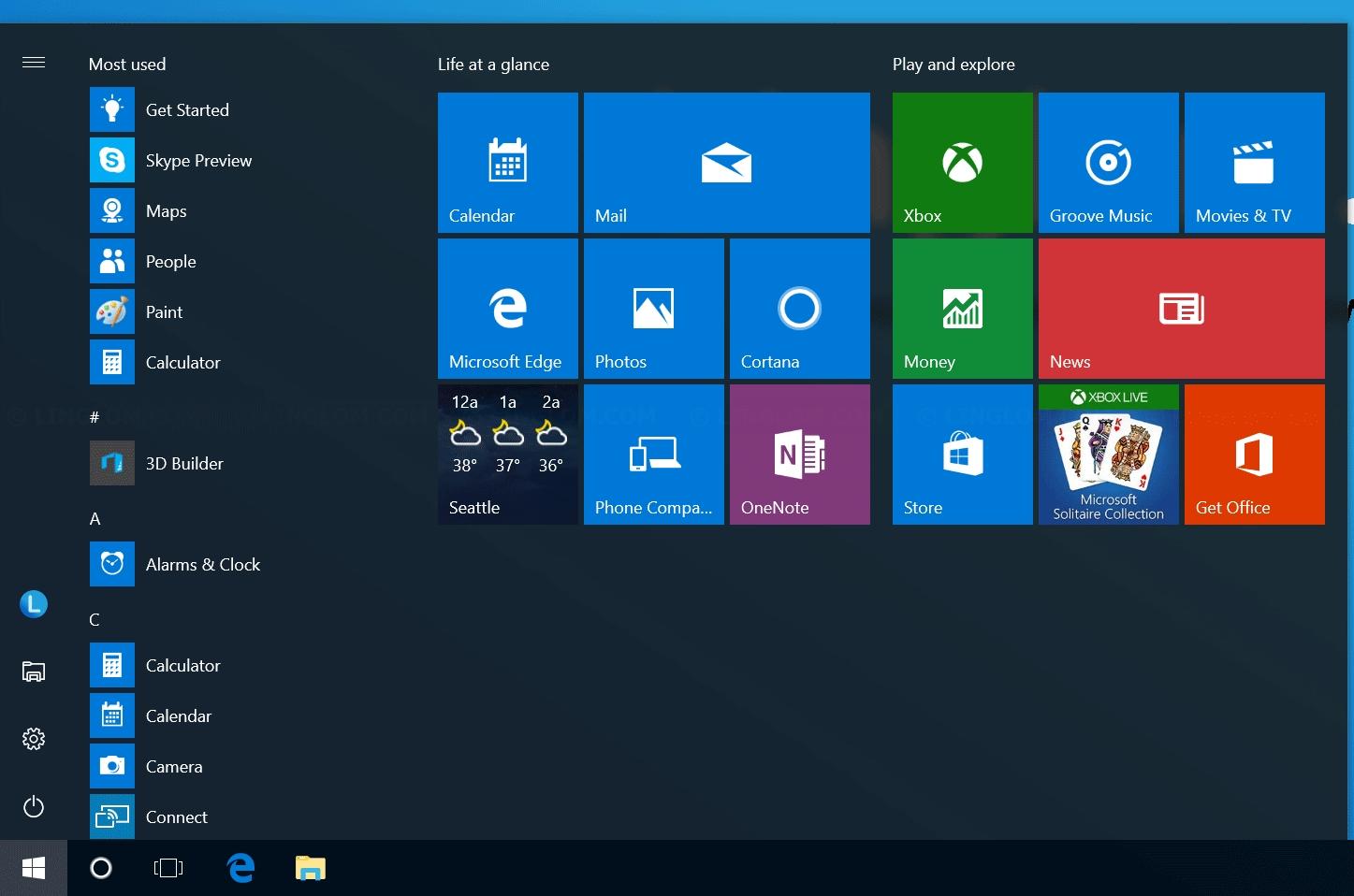This screenshot has height=896, width=1354.
Task: Open the OneNote tile
Action: [799, 455]
